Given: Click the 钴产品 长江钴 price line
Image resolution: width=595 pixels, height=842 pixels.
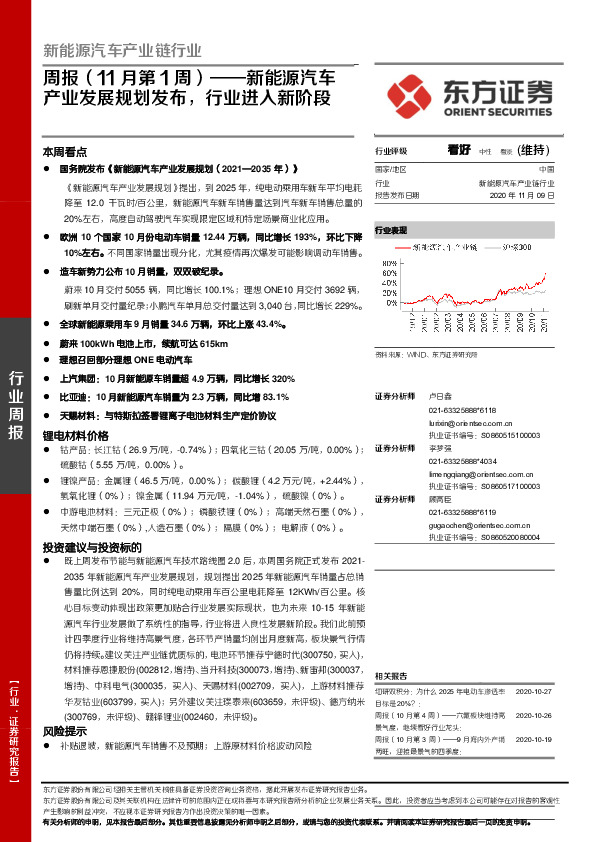Looking at the screenshot, I should [x=212, y=457].
